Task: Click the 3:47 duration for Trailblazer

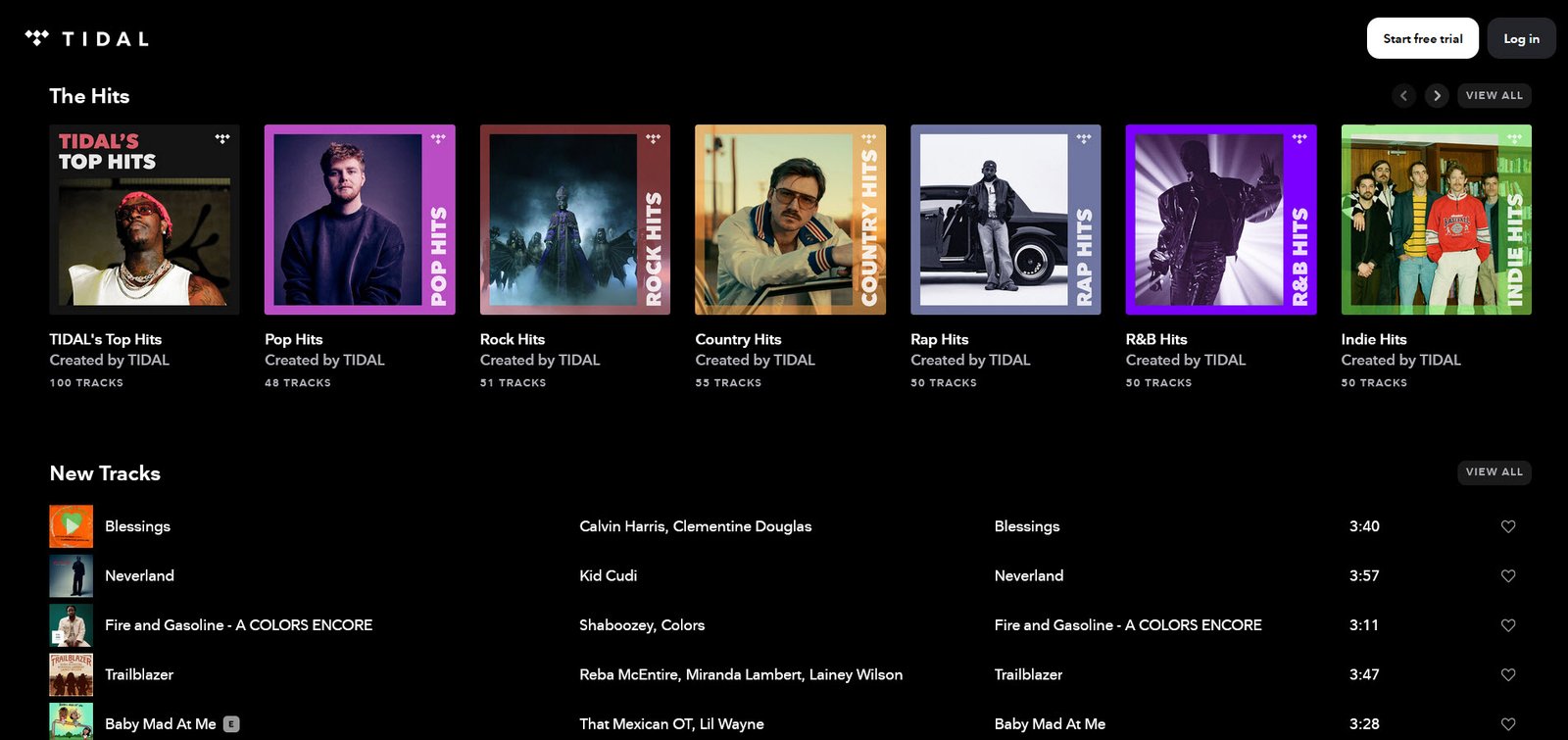Action: tap(1364, 674)
